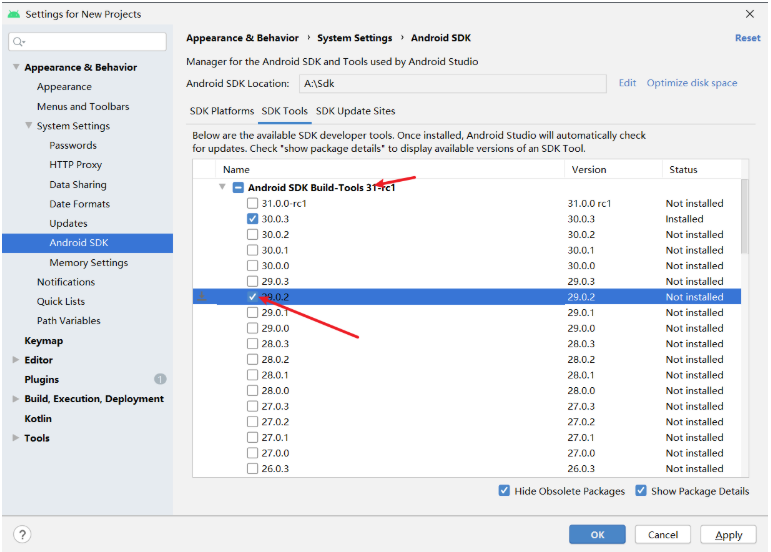Viewport: 771px width, 552px height.
Task: Open HTTP Proxy settings
Action: [76, 165]
